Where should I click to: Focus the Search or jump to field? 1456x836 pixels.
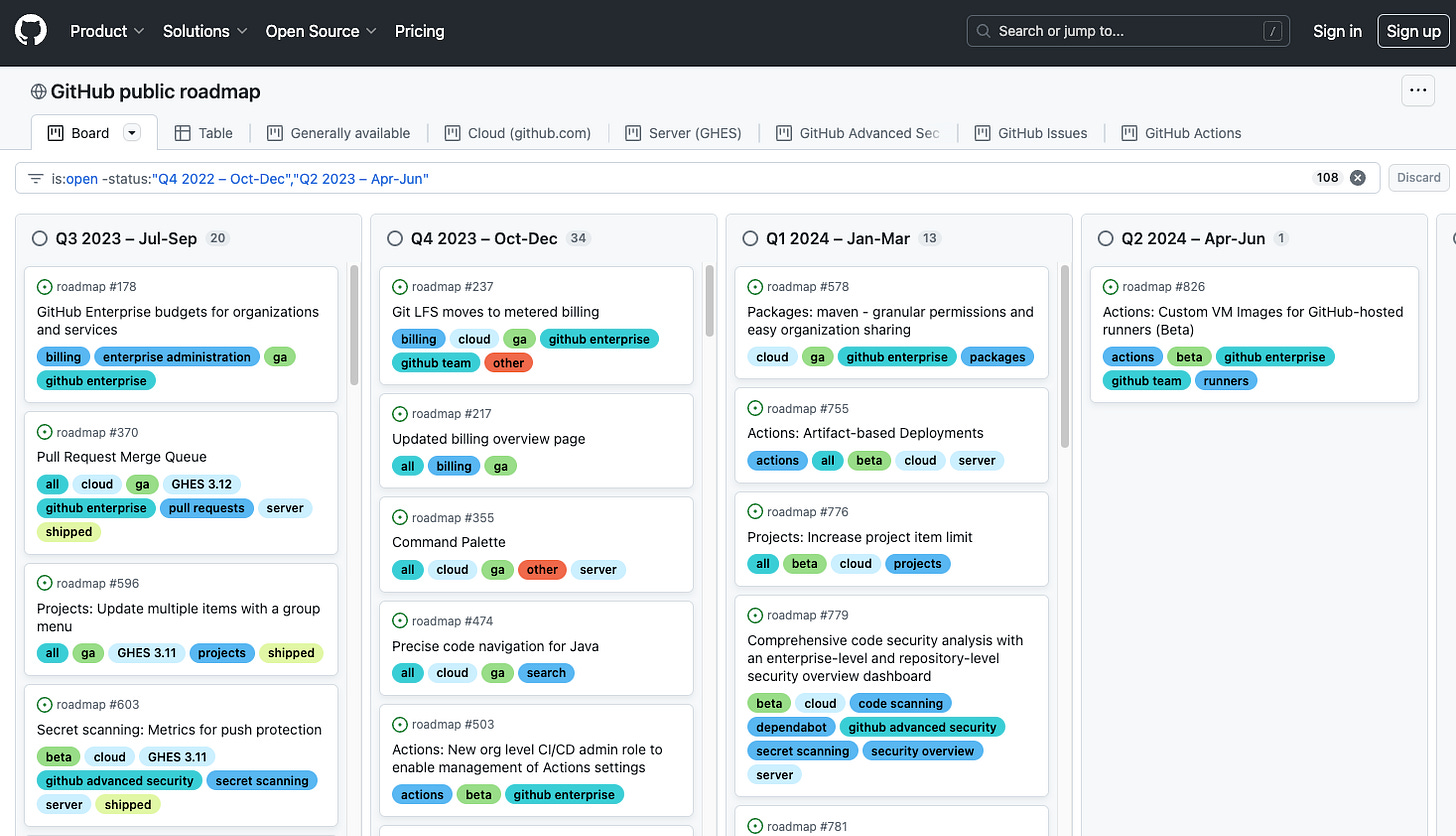(x=1128, y=31)
